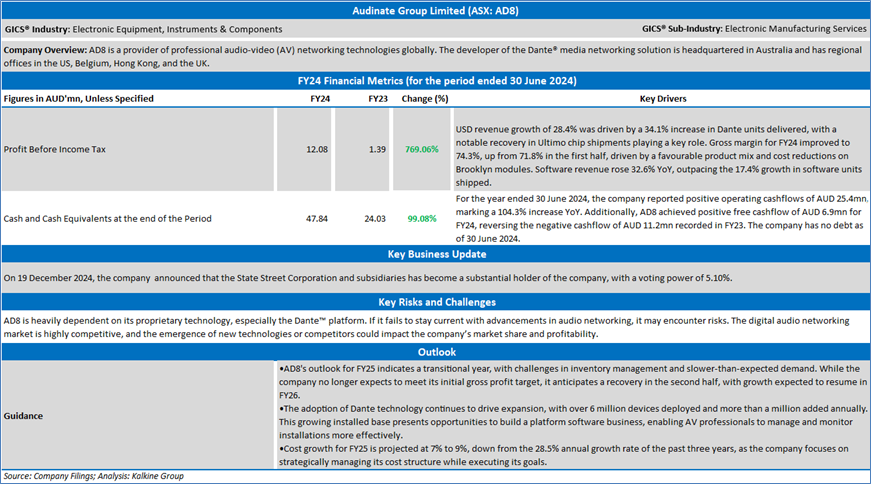Click the 'Key Business Update' header bar
Image resolution: width=871 pixels, height=484 pixels.
[436, 254]
